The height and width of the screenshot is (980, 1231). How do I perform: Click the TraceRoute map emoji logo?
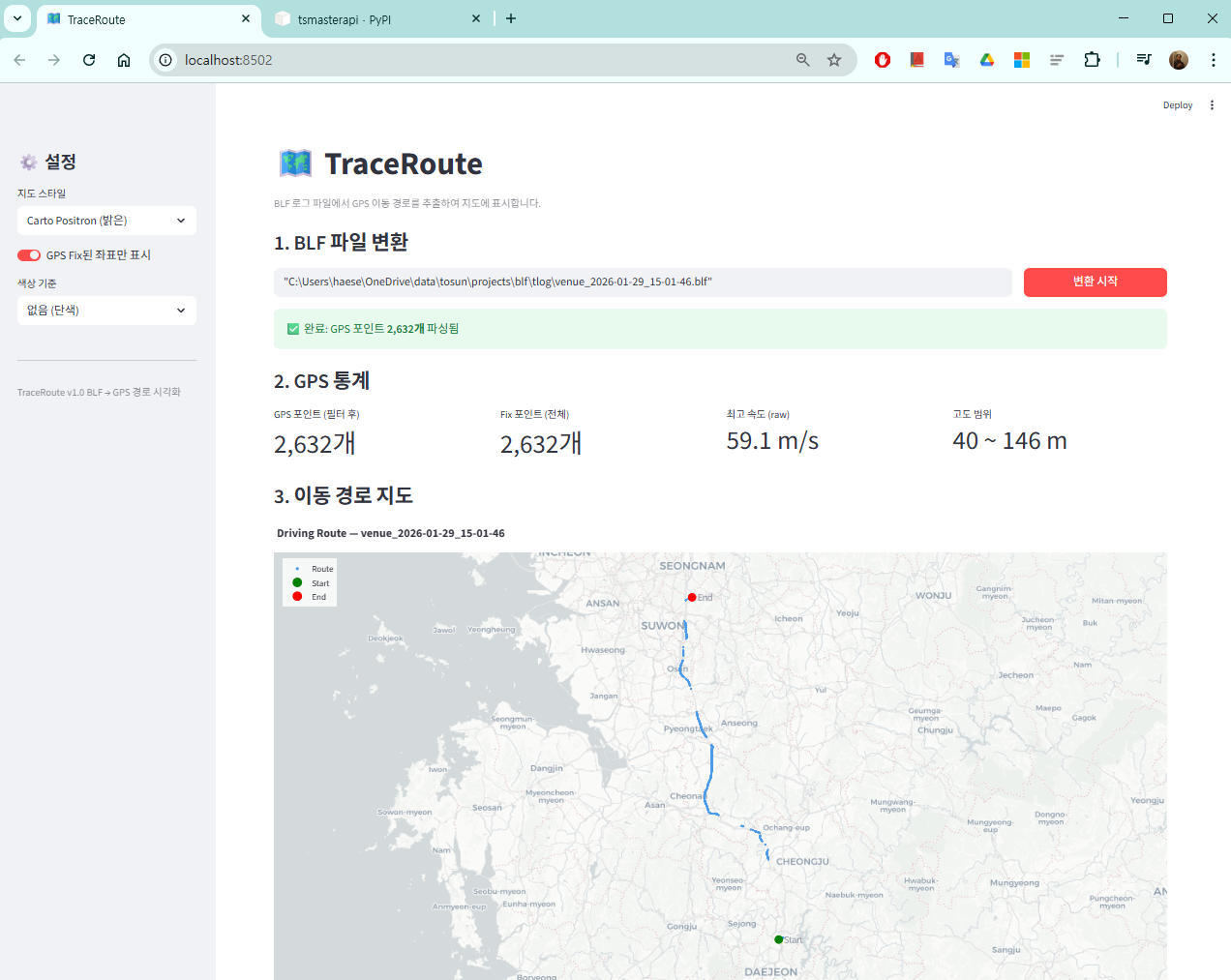coord(295,163)
